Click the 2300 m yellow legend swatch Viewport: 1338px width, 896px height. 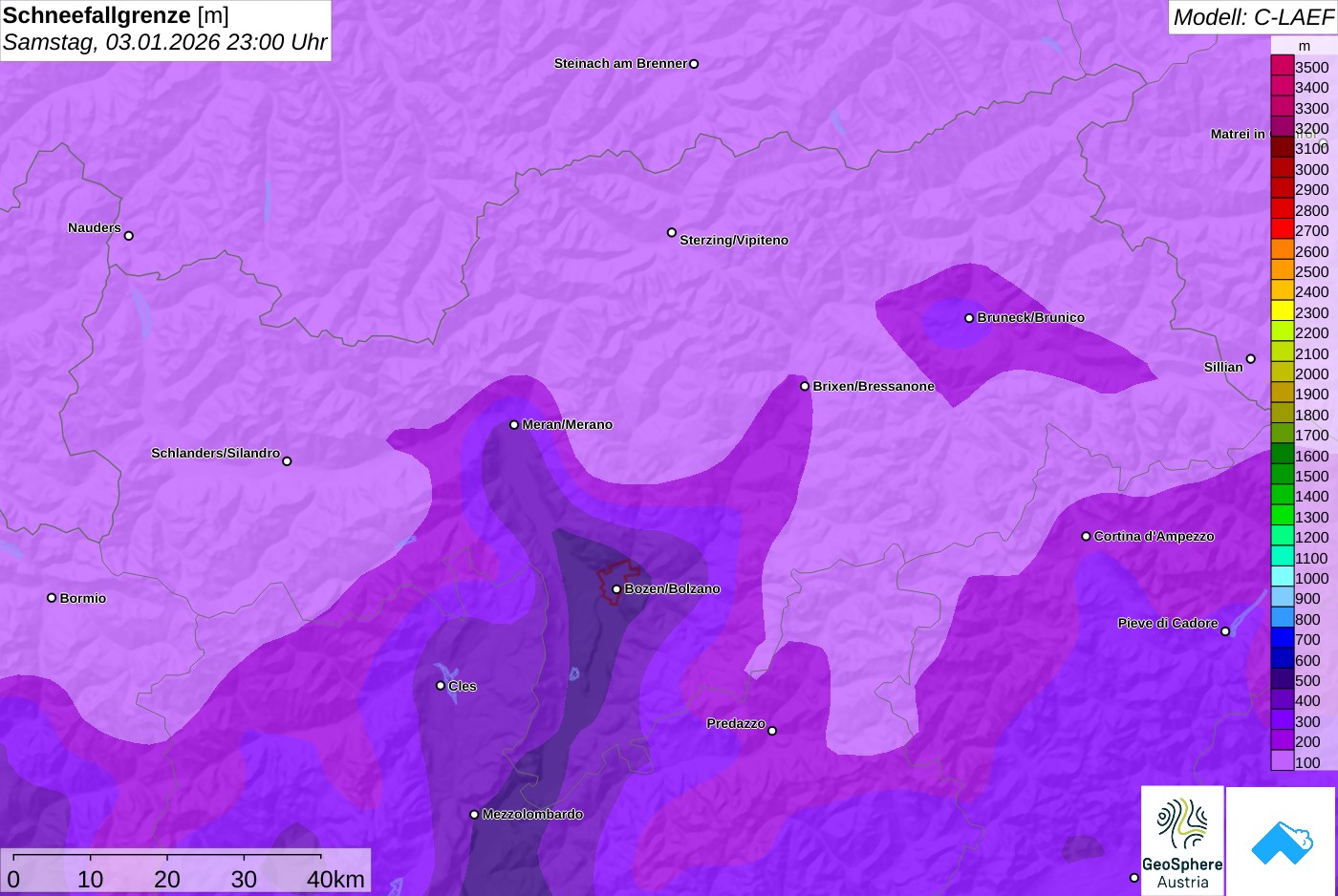coord(1283,311)
